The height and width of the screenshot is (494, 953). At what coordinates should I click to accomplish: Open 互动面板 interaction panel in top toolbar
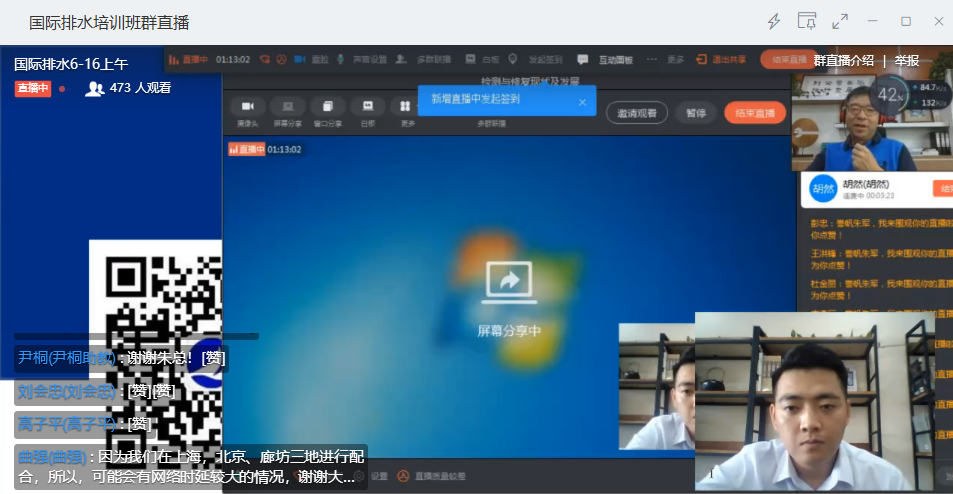pos(612,60)
